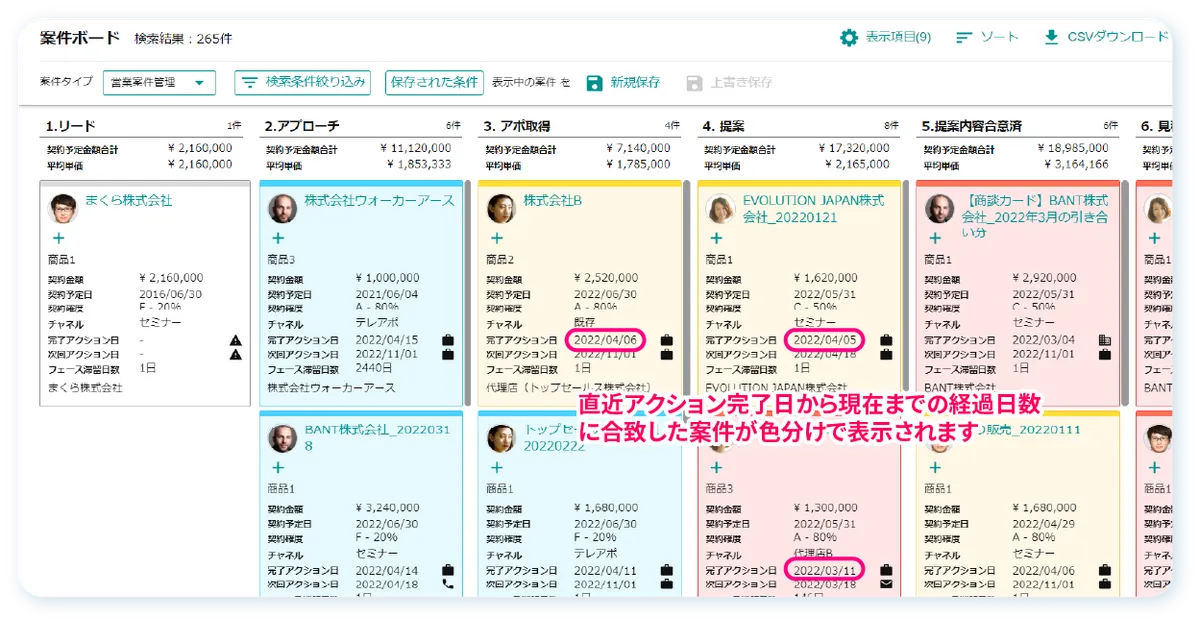
Task: Click plus icon on まくら株式会社 card
Action: (58, 238)
